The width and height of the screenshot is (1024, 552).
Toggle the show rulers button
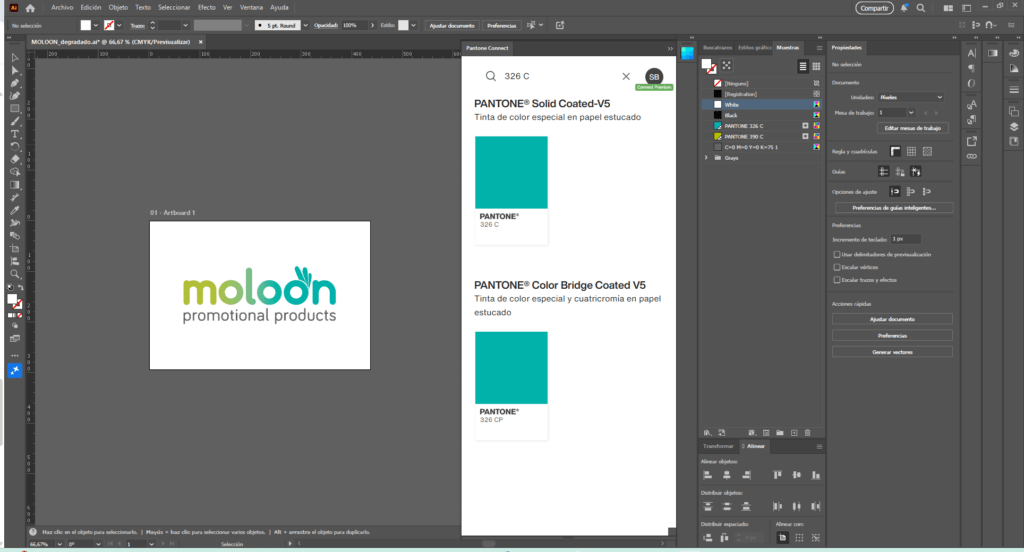coord(895,152)
